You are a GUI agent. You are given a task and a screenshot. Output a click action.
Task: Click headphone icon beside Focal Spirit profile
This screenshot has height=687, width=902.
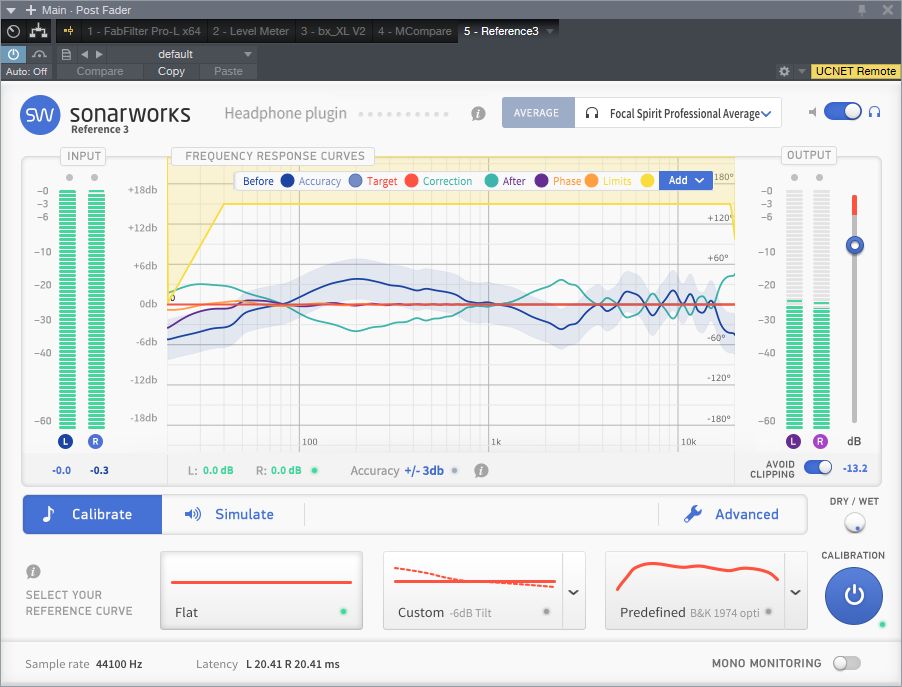(591, 113)
